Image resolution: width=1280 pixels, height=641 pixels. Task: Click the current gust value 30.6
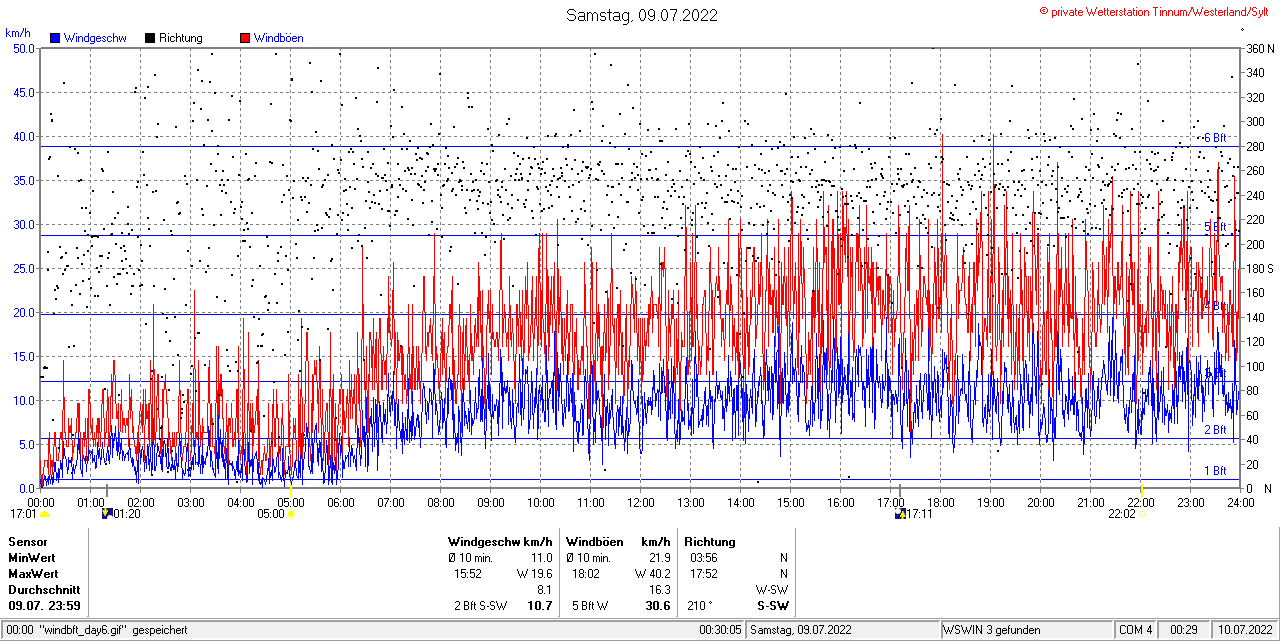pyautogui.click(x=658, y=606)
